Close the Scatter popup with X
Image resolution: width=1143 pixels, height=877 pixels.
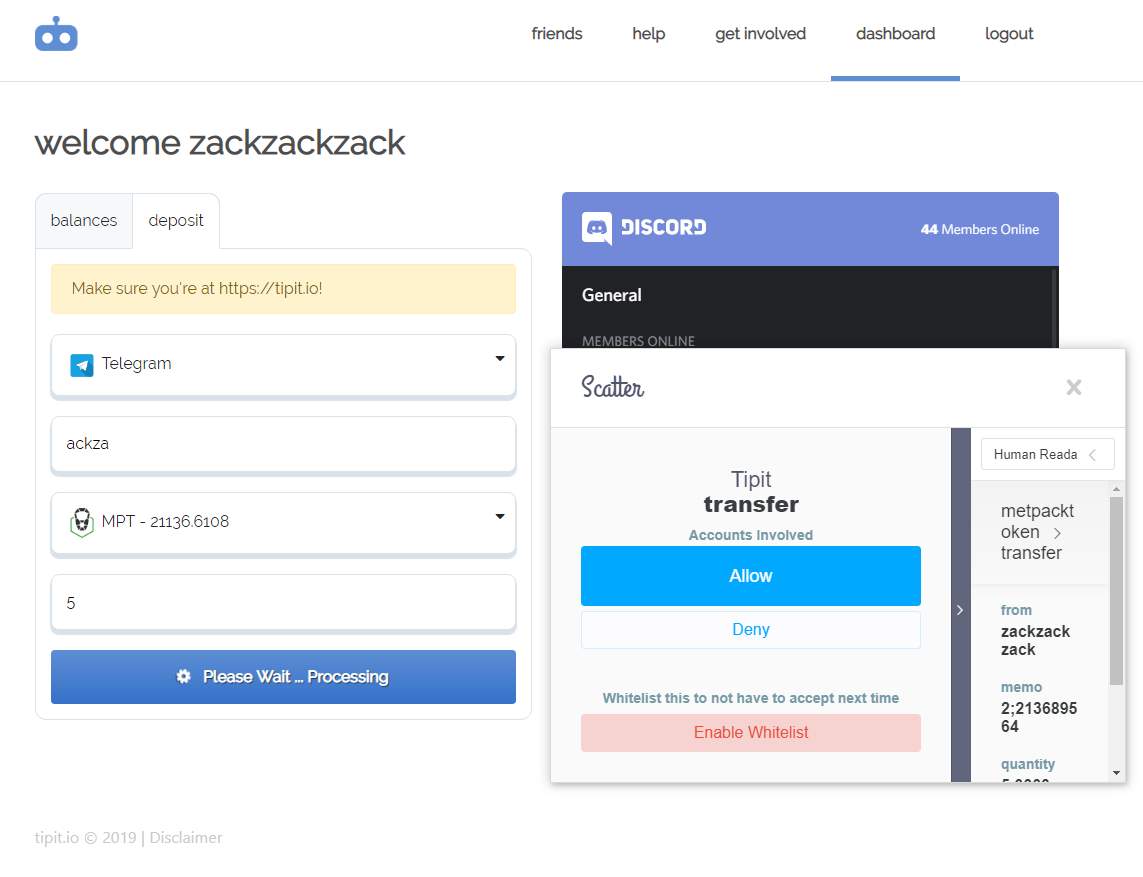click(1074, 387)
